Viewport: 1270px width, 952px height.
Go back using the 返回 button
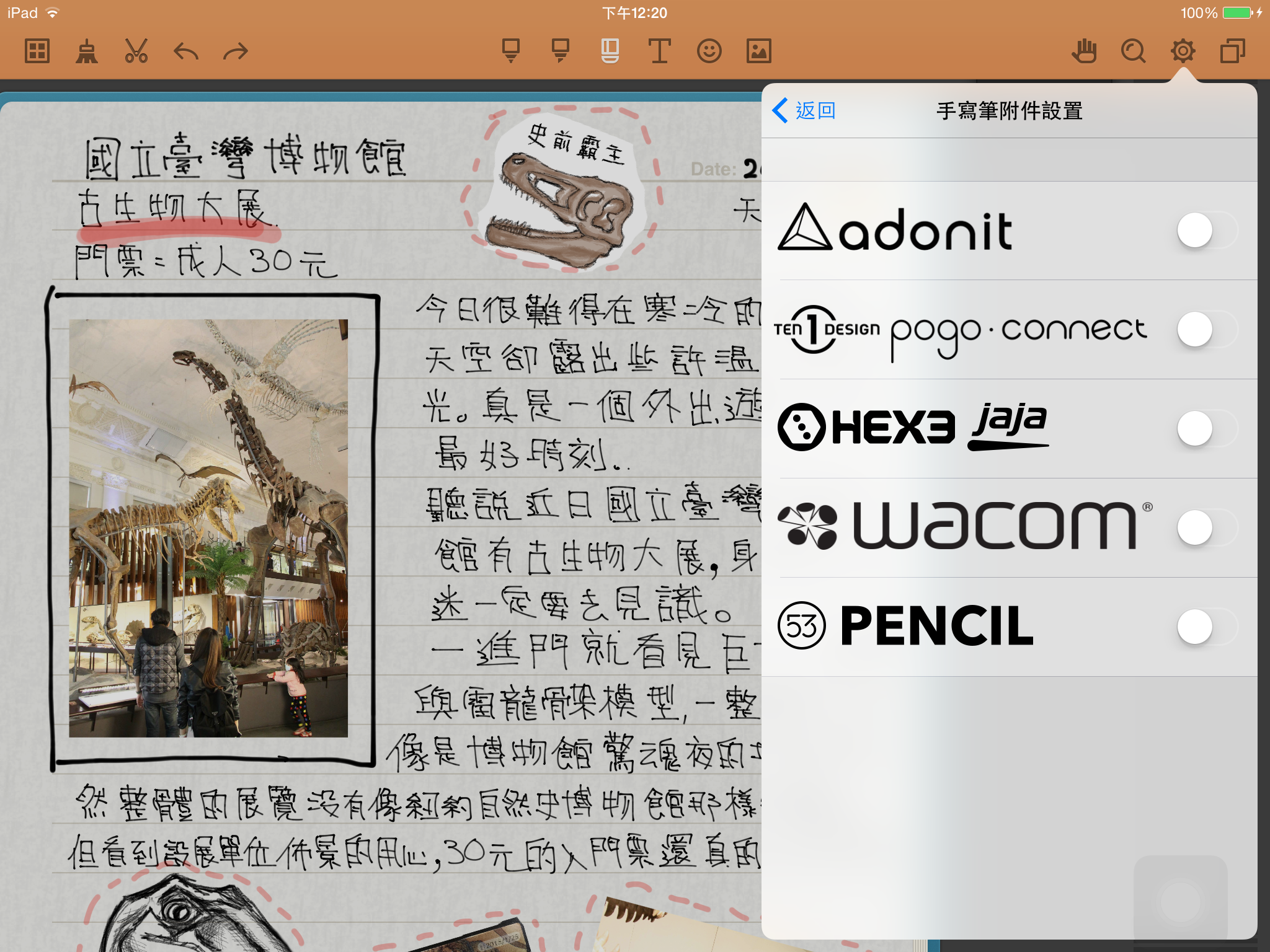[x=804, y=110]
